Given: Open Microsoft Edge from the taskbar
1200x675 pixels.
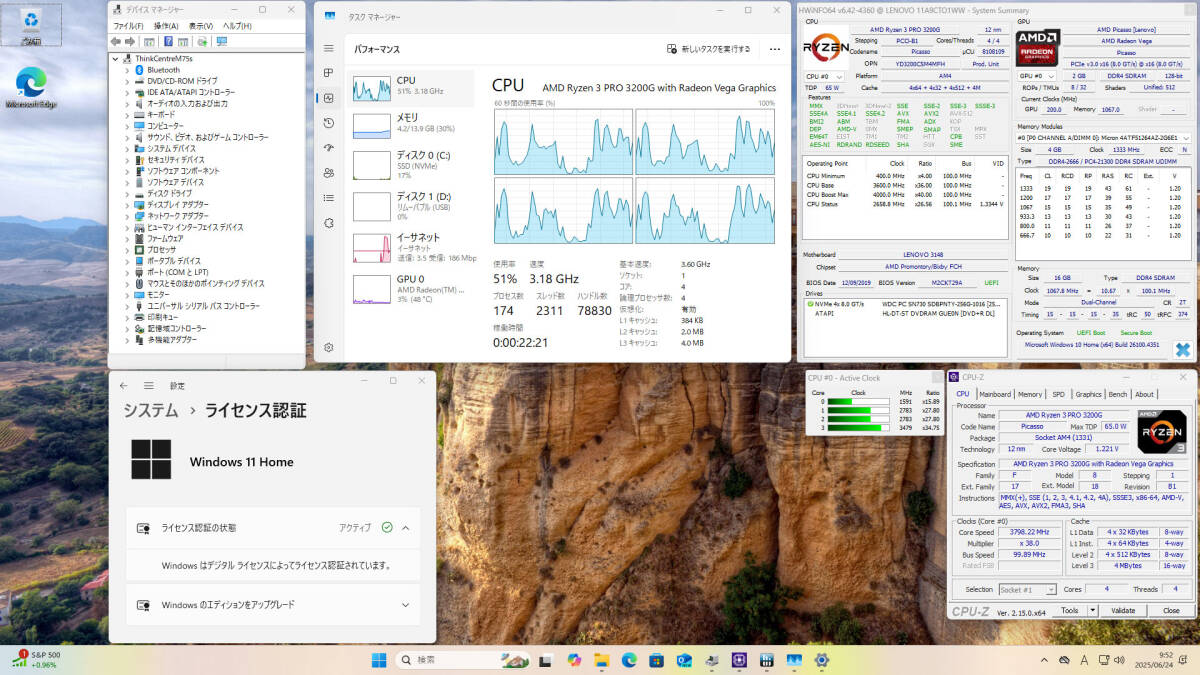Looking at the screenshot, I should coord(629,660).
